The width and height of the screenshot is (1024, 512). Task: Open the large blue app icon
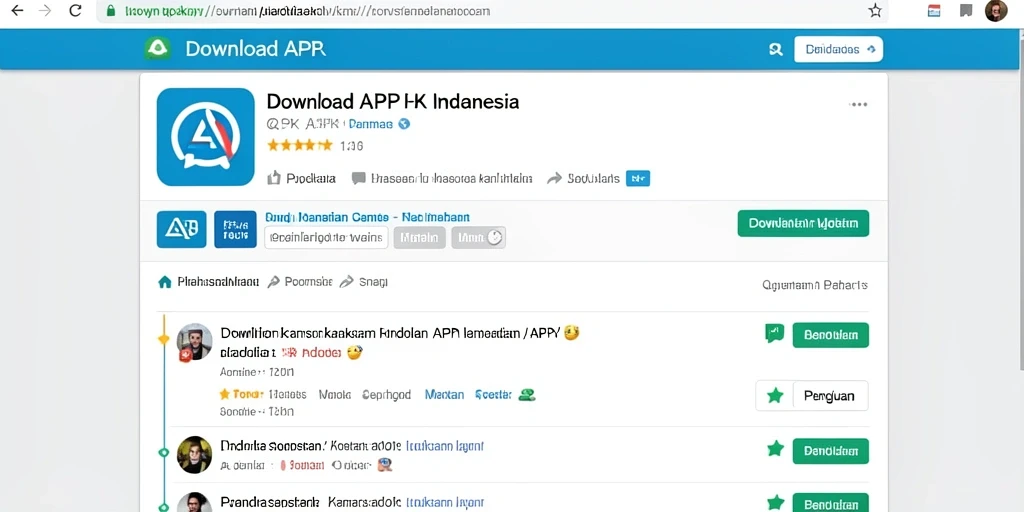[x=206, y=137]
